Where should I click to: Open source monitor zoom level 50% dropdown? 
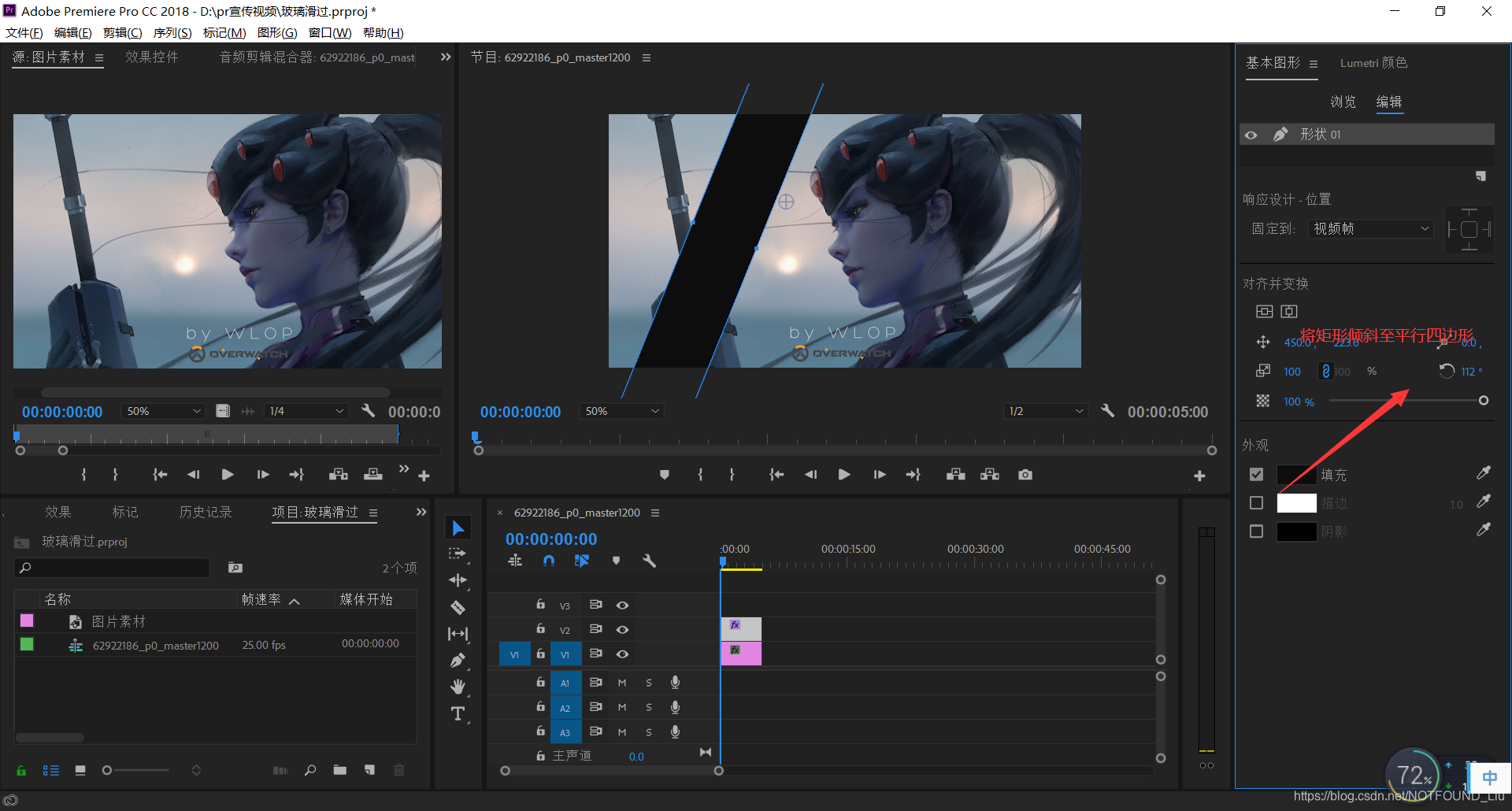pos(163,411)
